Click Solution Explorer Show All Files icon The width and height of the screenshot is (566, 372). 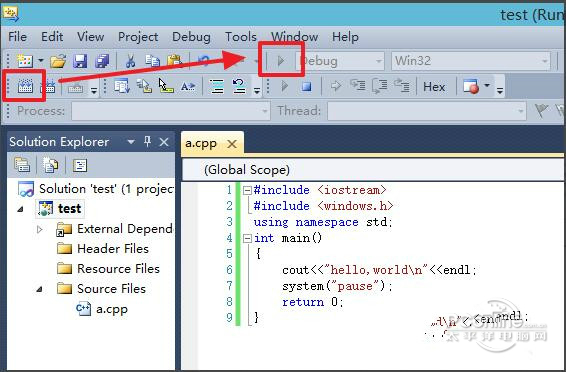pos(50,165)
